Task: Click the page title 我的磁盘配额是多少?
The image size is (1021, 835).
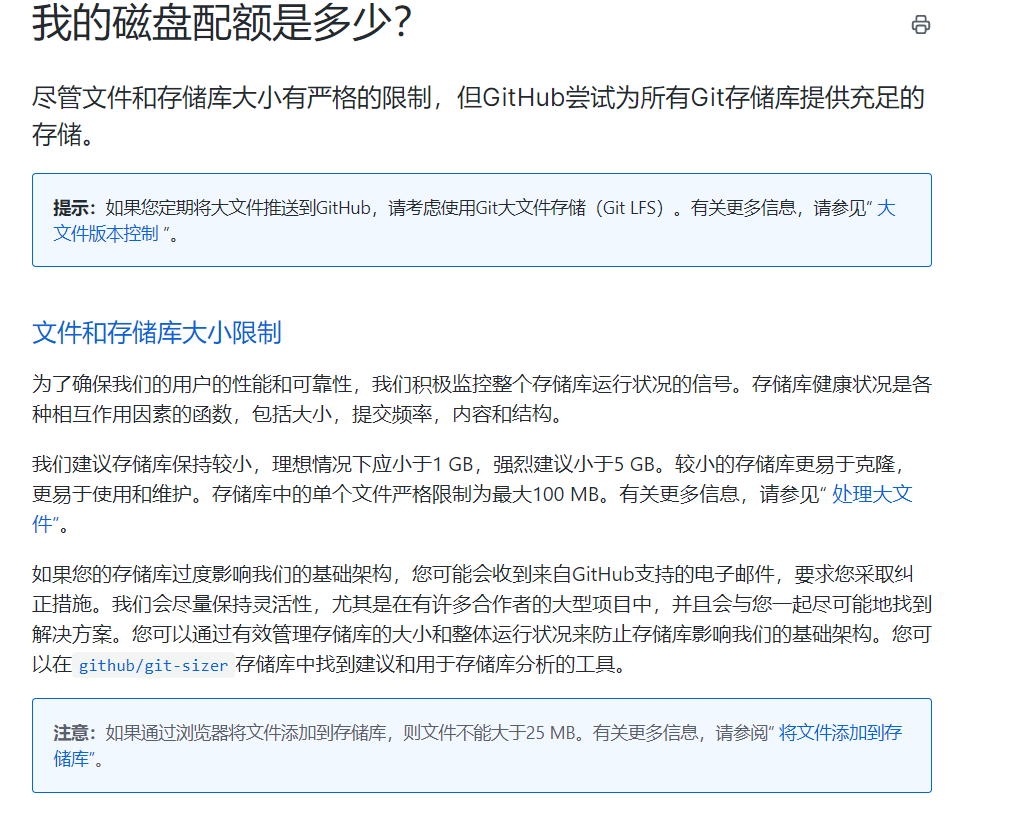Action: click(x=221, y=23)
